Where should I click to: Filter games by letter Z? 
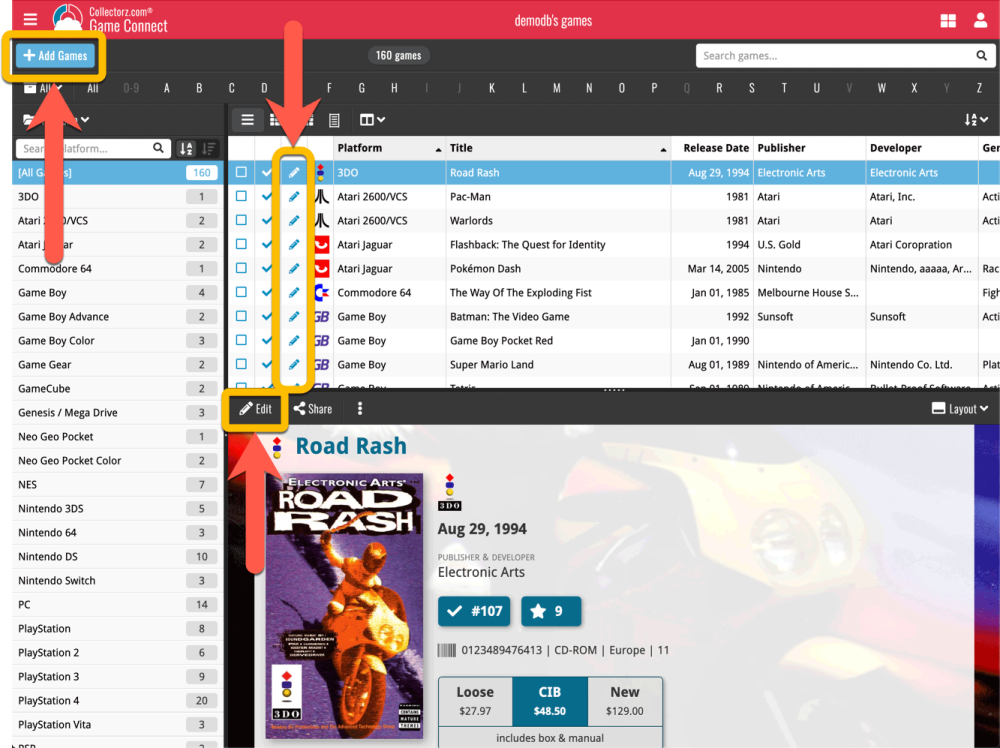(979, 88)
